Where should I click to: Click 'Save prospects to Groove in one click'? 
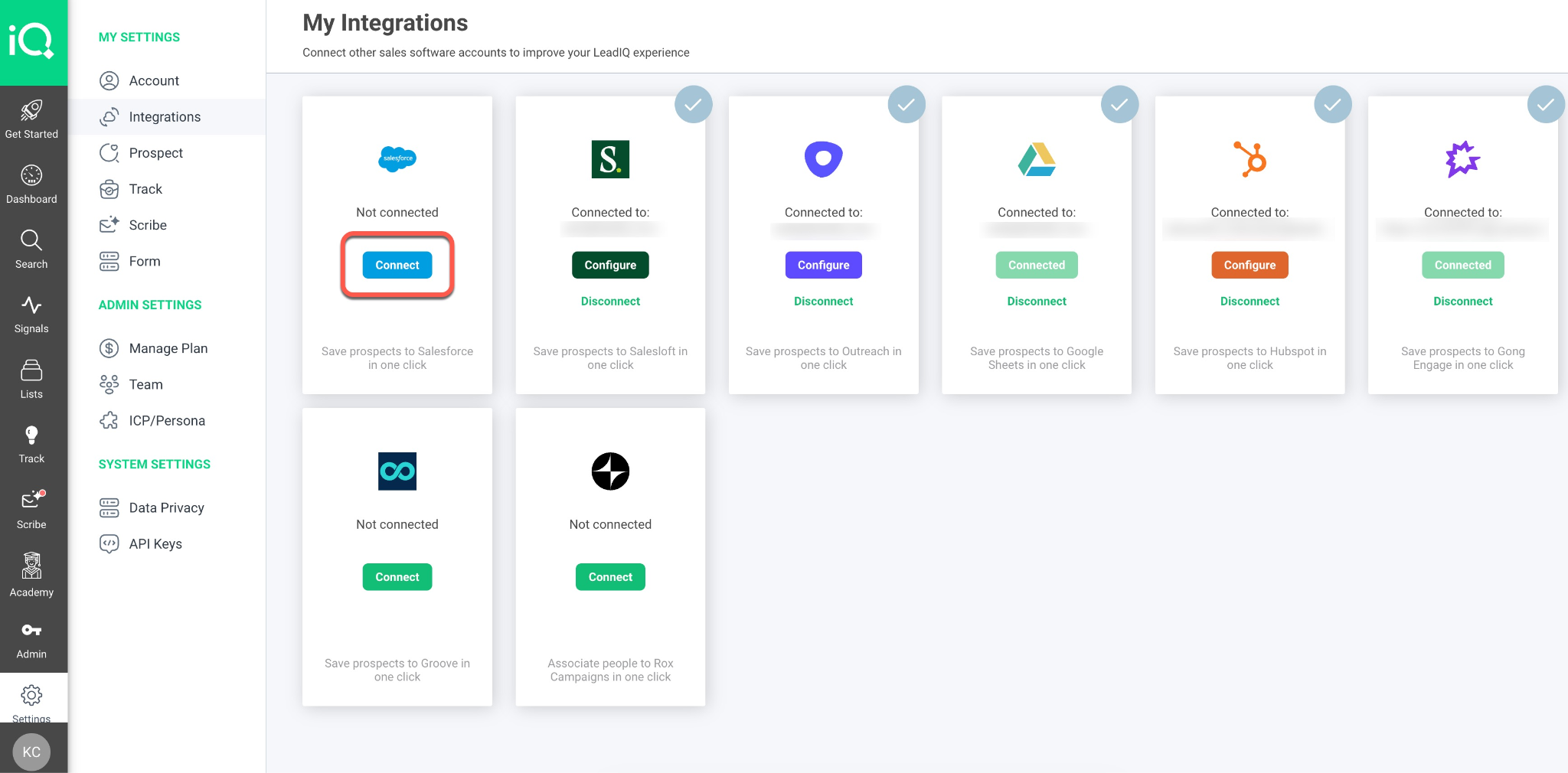pyautogui.click(x=397, y=670)
